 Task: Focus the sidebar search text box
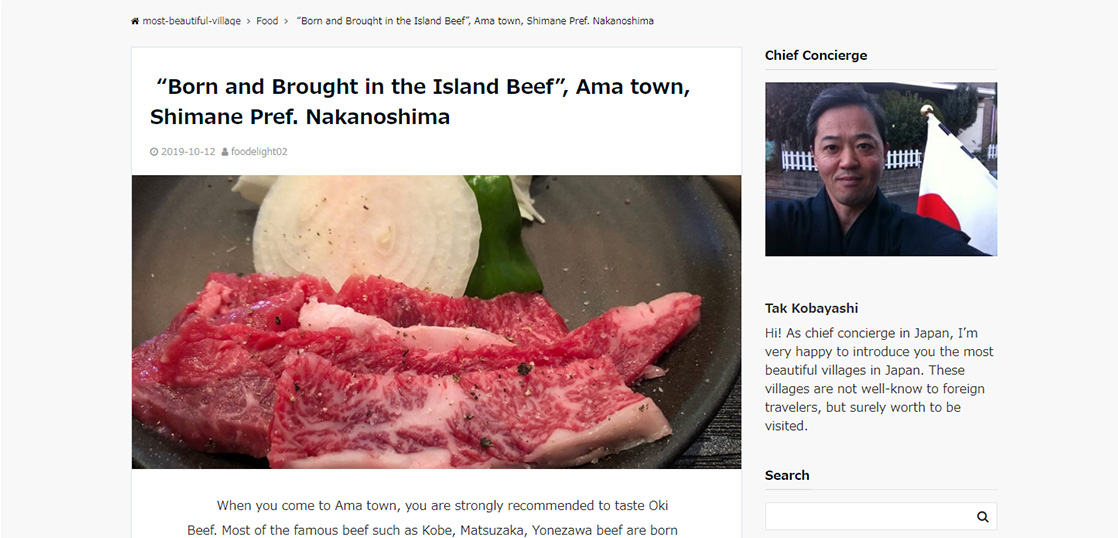pos(868,516)
